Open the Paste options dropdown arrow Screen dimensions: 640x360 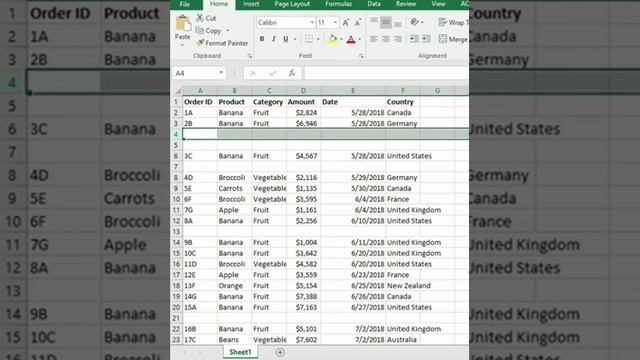(x=182, y=45)
